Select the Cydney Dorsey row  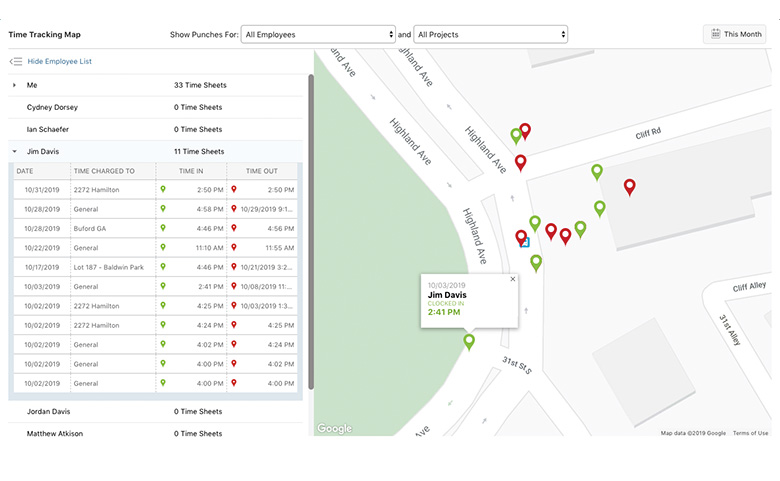coord(155,107)
